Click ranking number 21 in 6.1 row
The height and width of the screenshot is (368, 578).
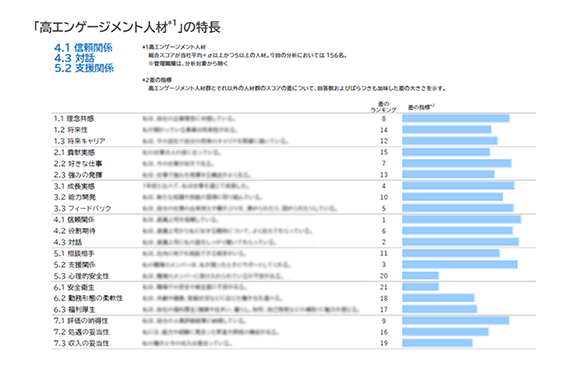click(x=384, y=287)
